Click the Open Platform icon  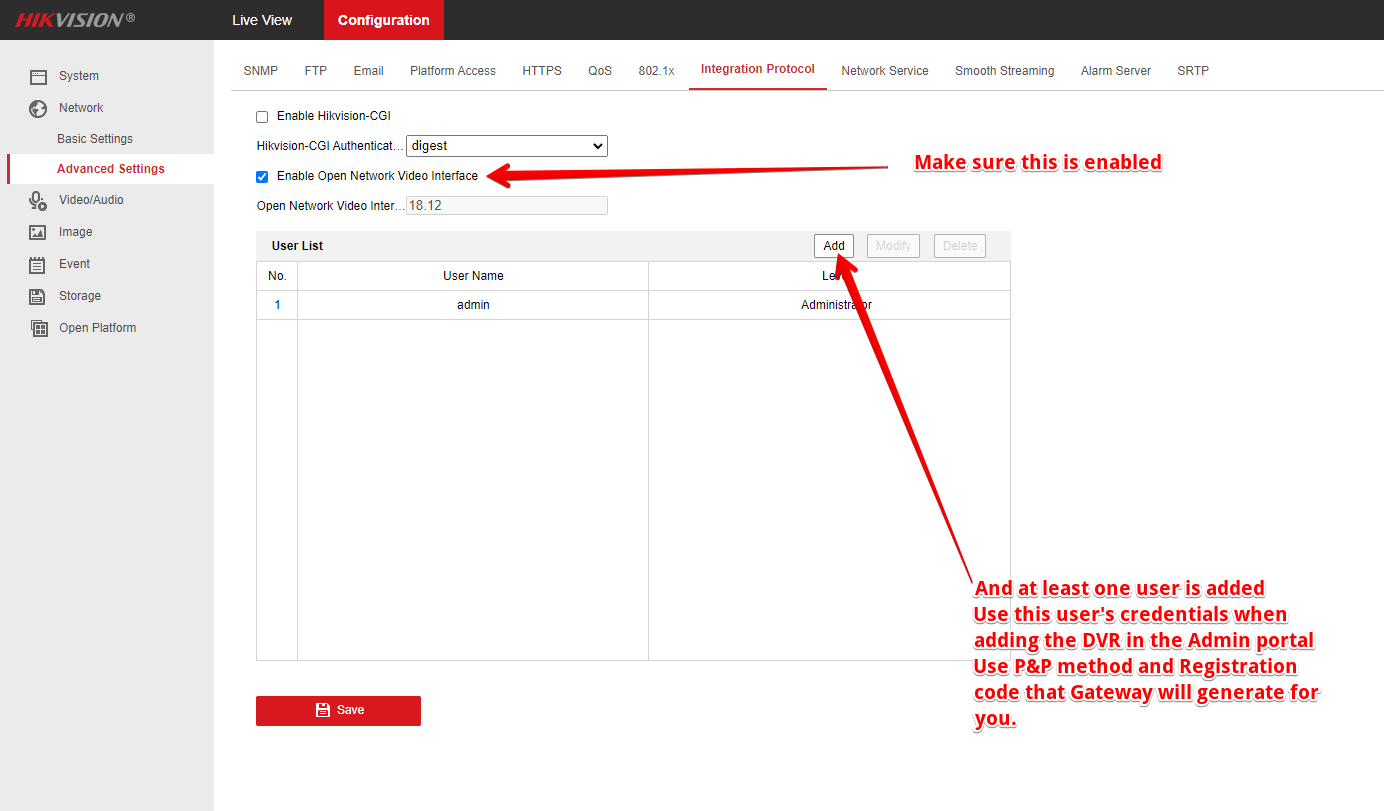point(39,328)
